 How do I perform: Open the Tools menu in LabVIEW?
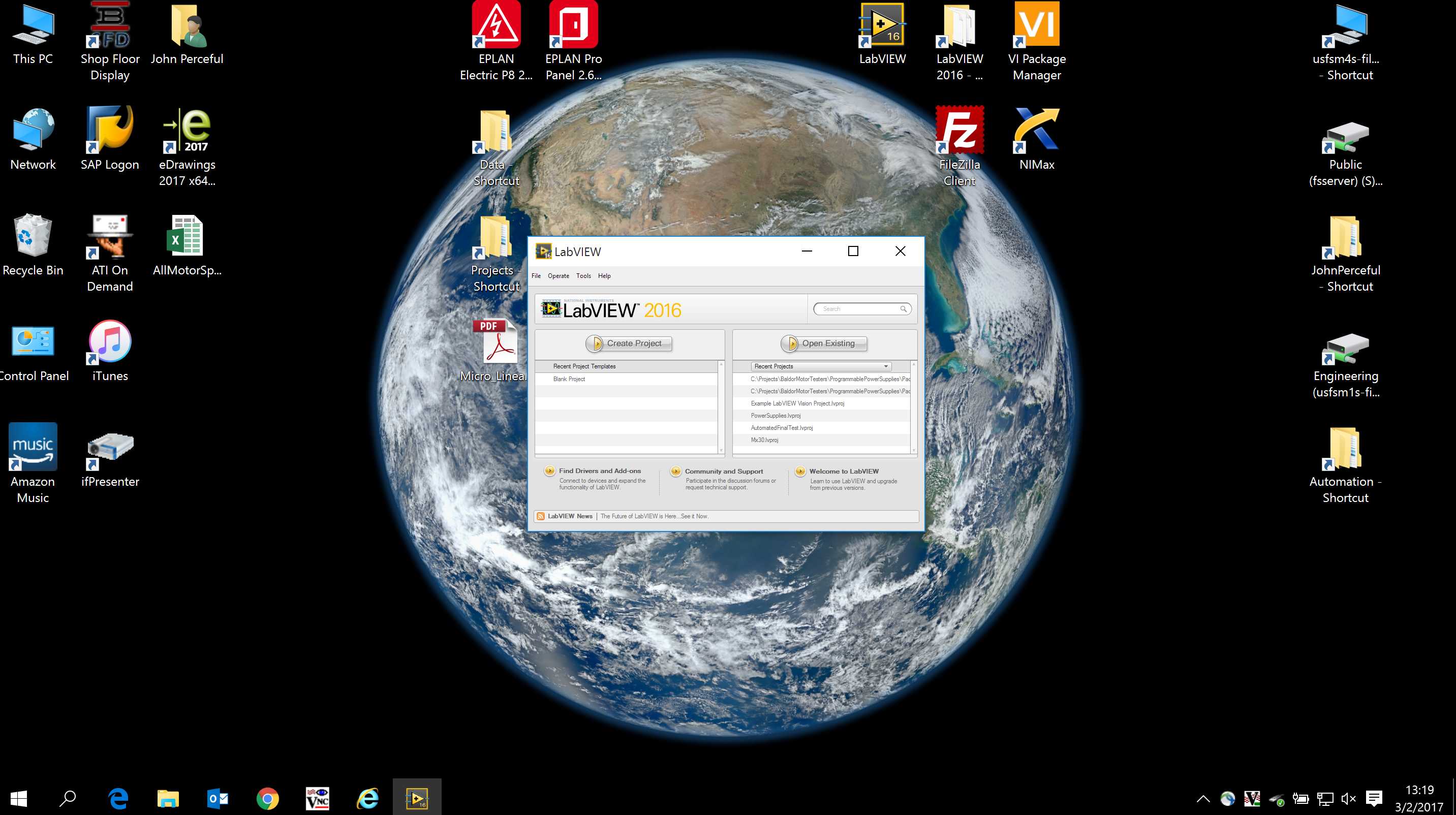click(583, 276)
